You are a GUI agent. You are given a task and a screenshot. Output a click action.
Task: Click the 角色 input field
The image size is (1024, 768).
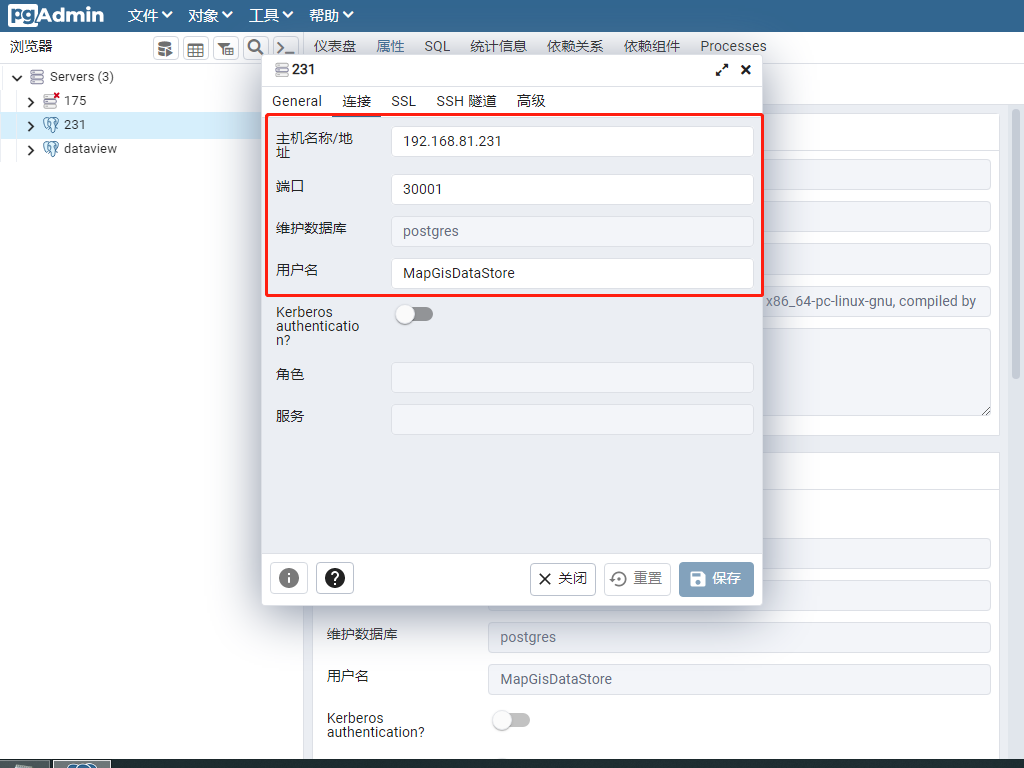[572, 377]
